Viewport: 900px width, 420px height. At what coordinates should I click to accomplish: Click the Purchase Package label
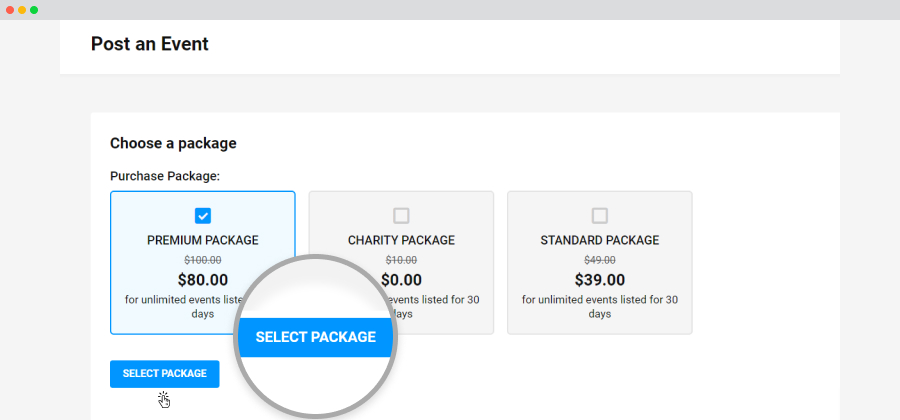coord(165,176)
